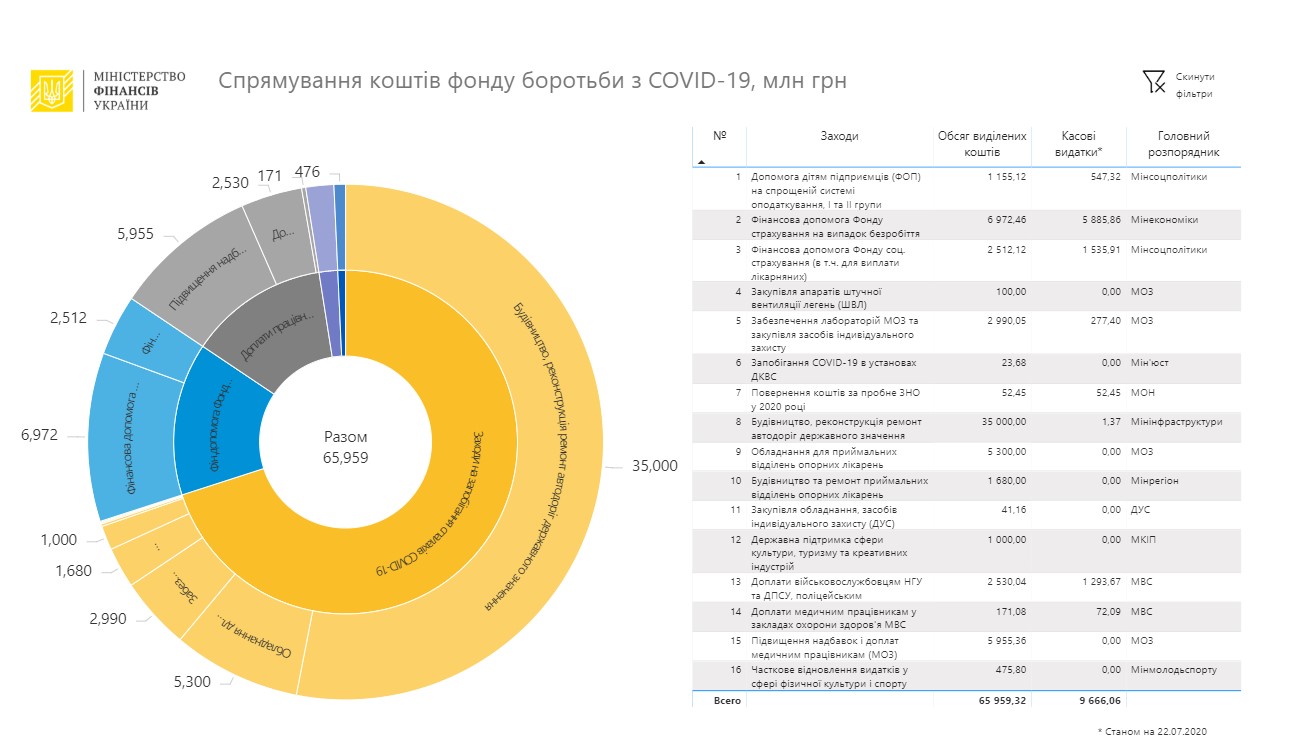The width and height of the screenshot is (1301, 750).
Task: Click the Ministry of Finance trident logo
Action: 51,91
